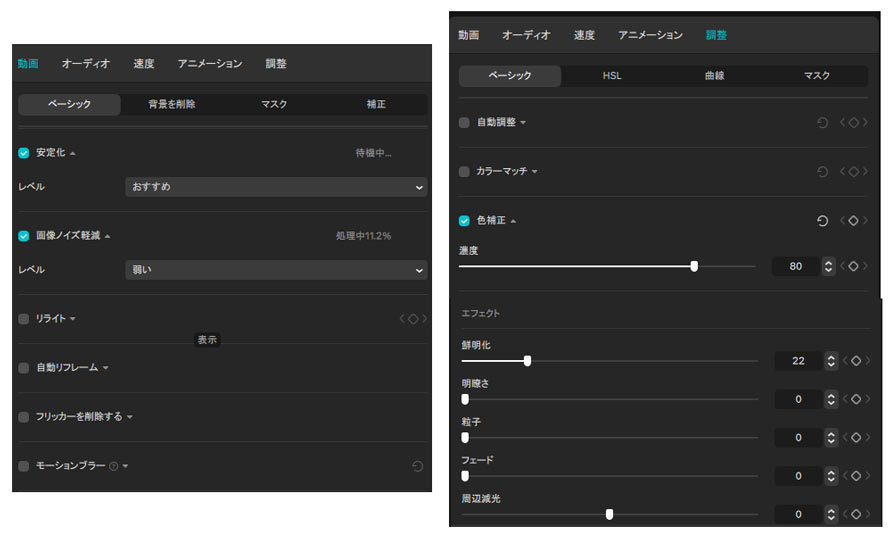Reset the 色補正 setting

click(x=822, y=221)
